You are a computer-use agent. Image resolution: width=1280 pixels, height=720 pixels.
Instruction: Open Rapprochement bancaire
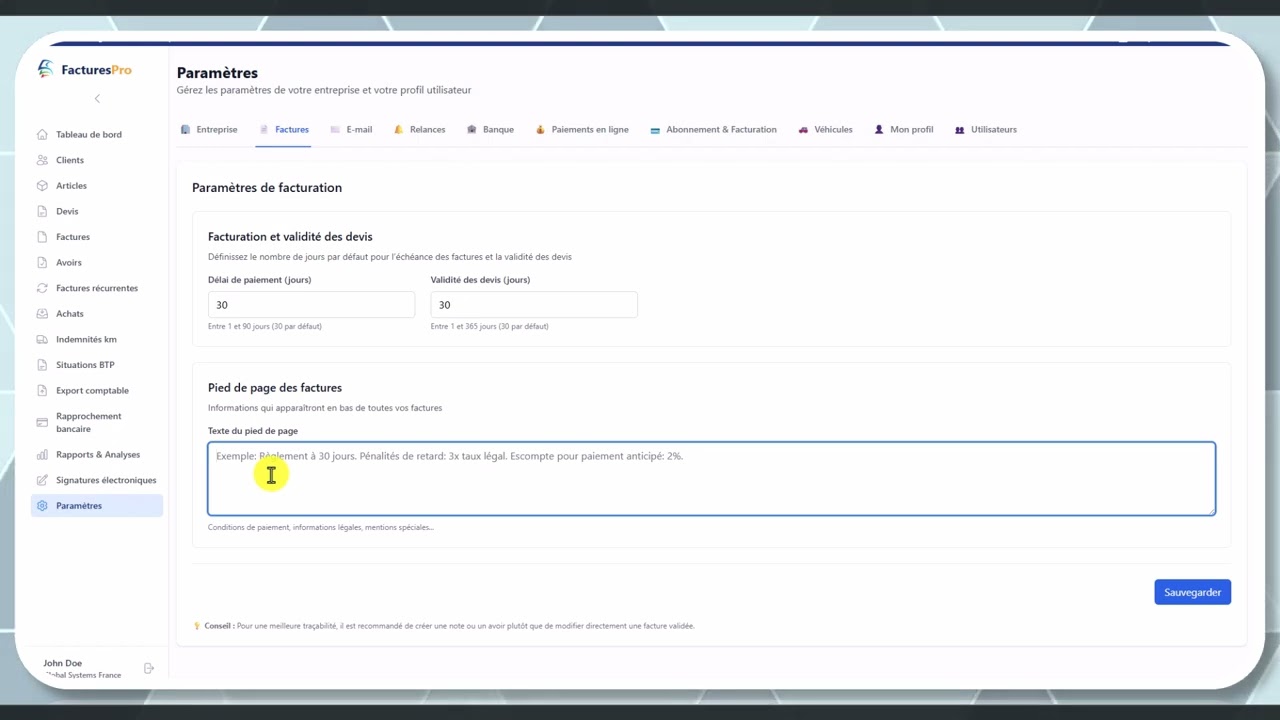(97, 422)
